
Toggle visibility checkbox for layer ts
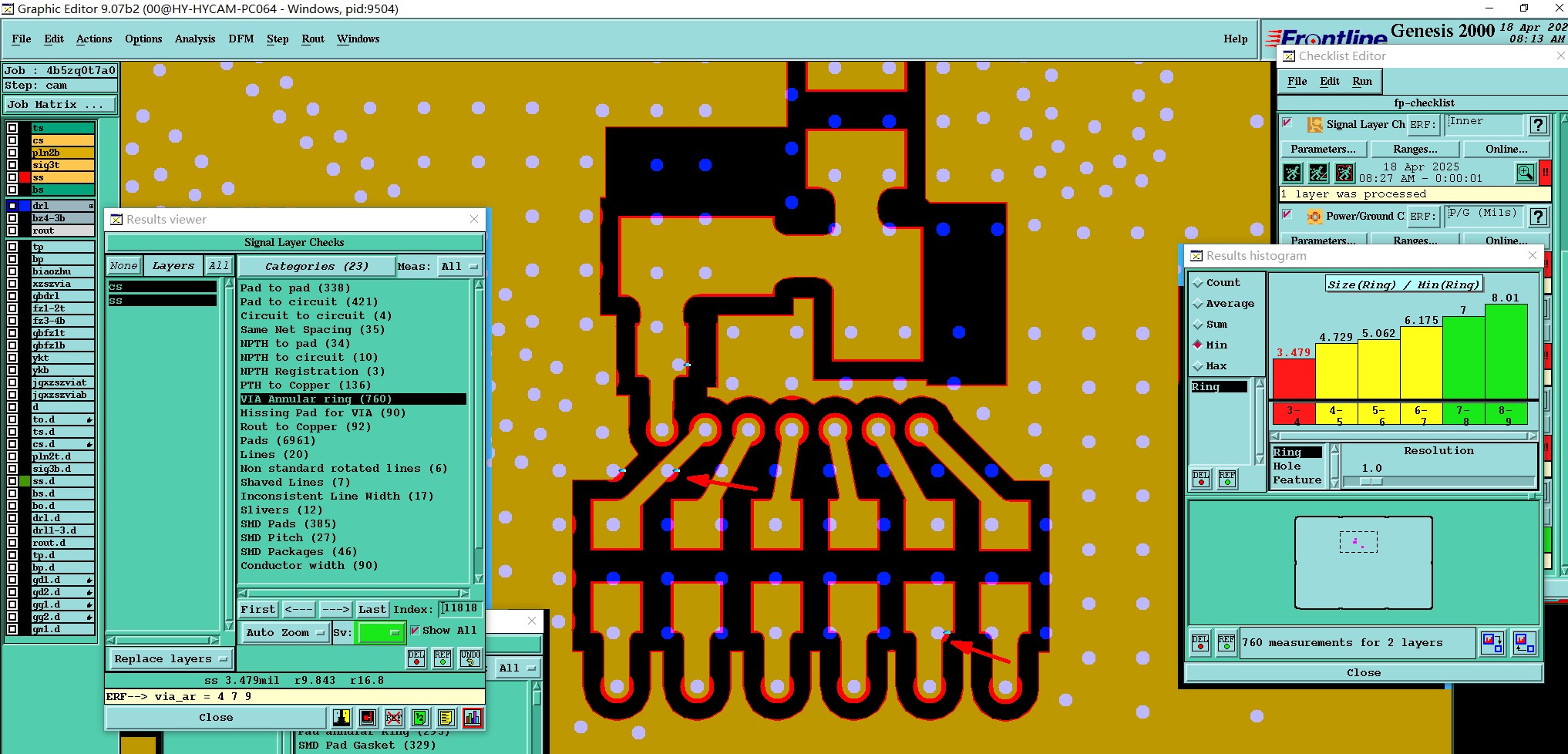(12, 128)
